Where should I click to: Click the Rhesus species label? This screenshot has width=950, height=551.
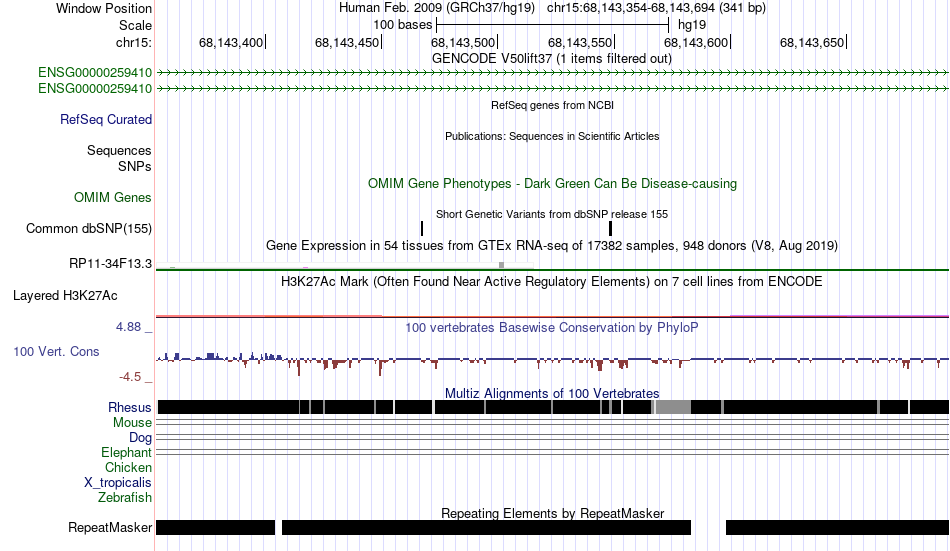tap(130, 407)
